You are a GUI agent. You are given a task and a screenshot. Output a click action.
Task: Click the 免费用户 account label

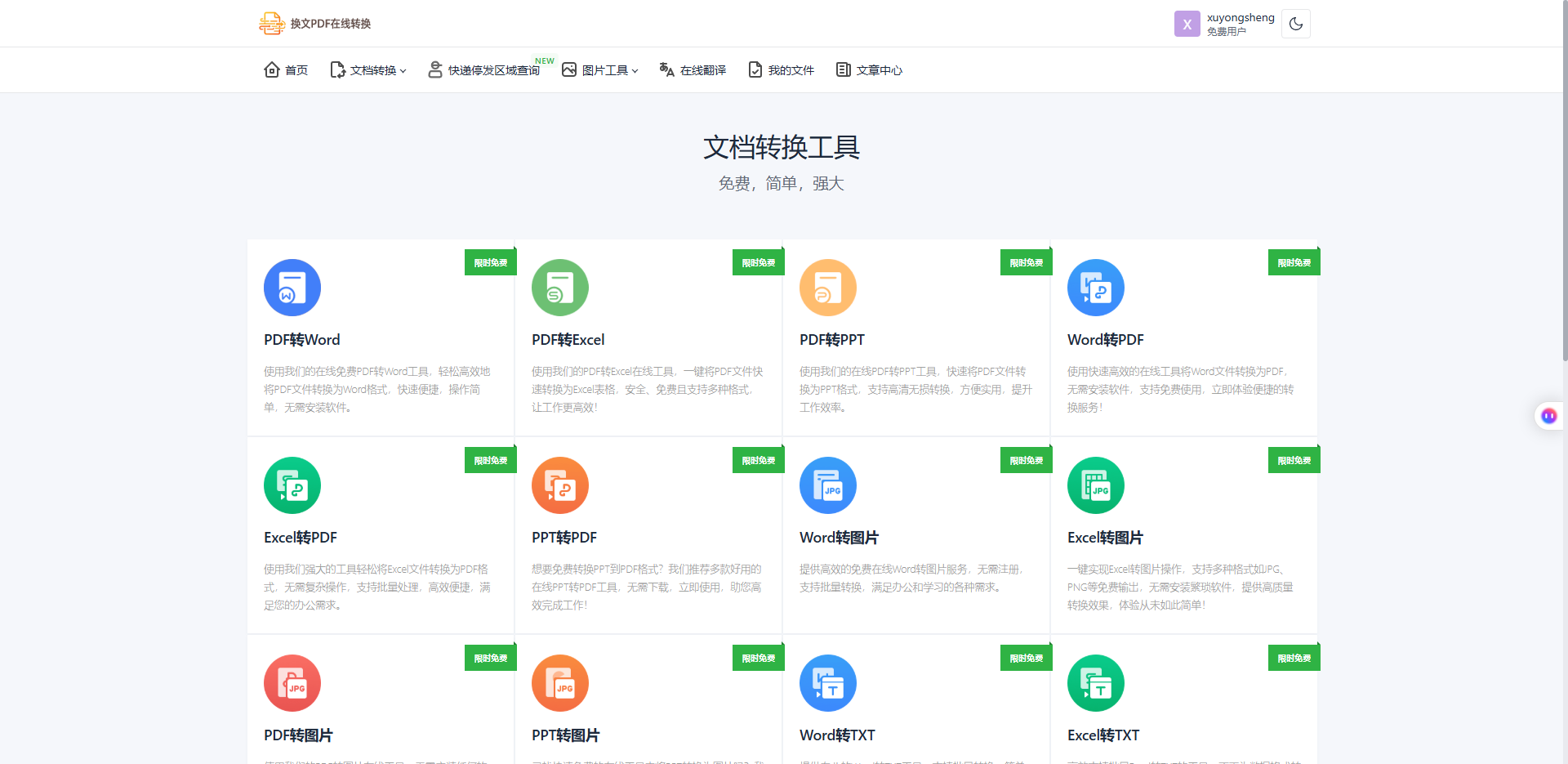[x=1227, y=32]
